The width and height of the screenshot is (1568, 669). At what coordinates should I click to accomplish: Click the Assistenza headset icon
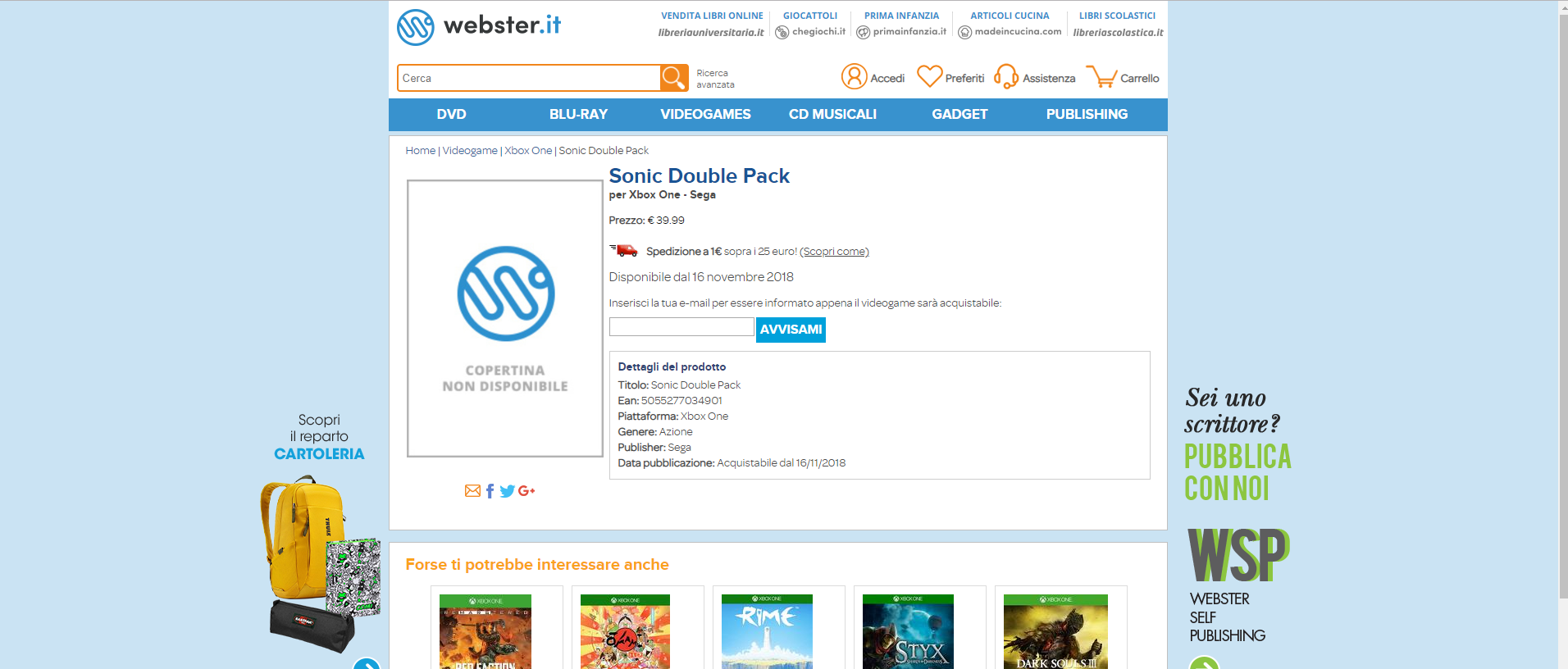click(x=1005, y=77)
